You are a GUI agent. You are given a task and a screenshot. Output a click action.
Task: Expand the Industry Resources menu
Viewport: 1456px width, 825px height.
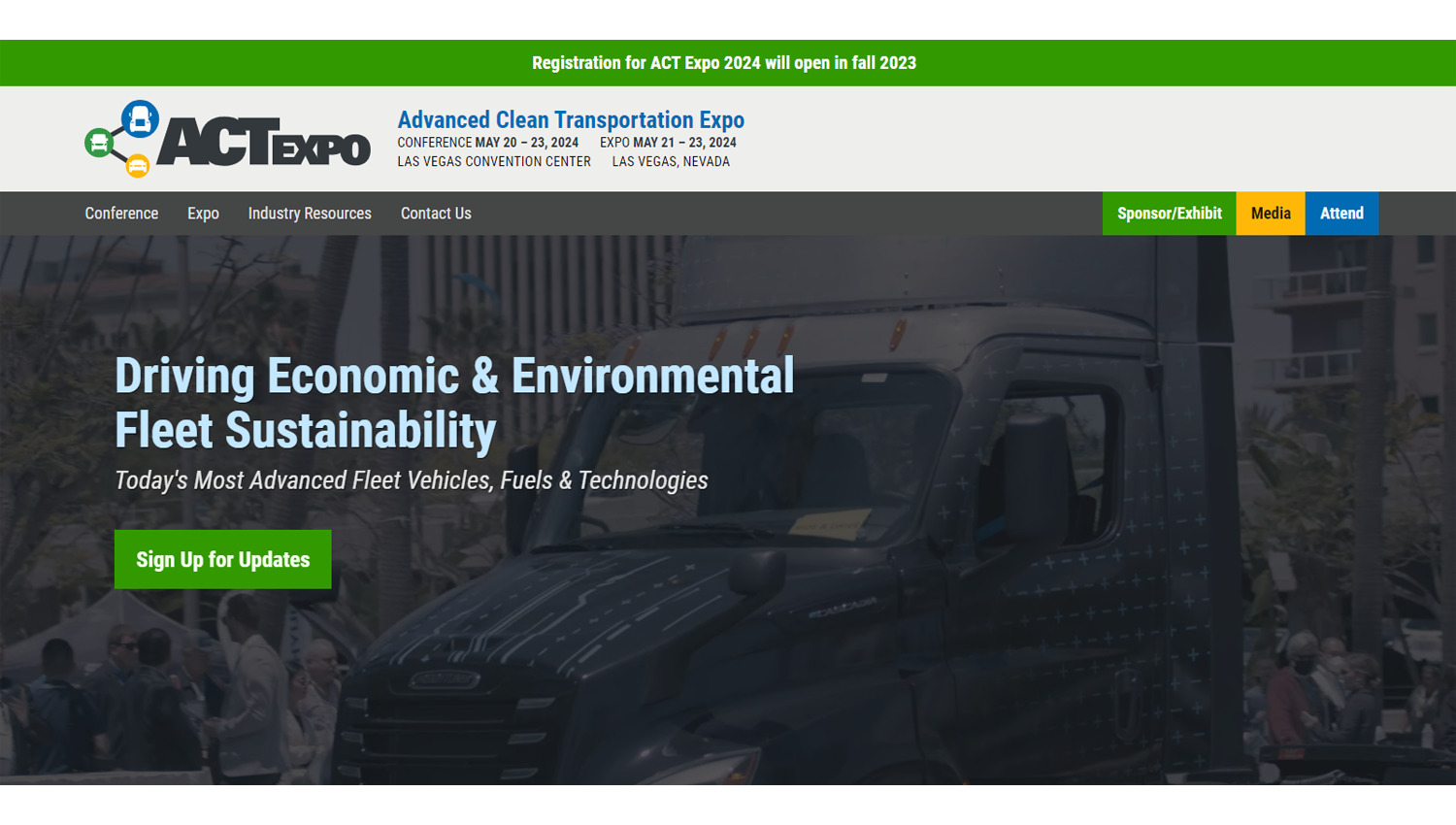click(x=310, y=214)
